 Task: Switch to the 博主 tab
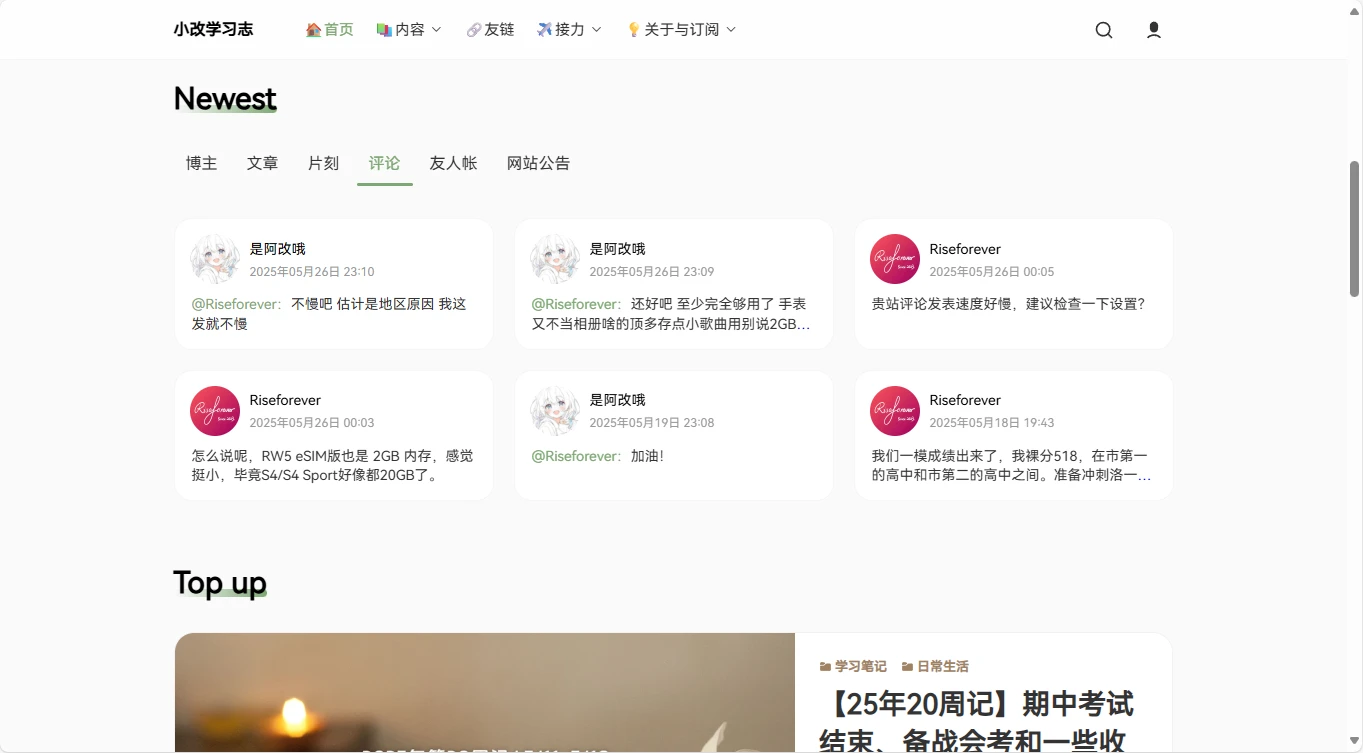pos(201,163)
